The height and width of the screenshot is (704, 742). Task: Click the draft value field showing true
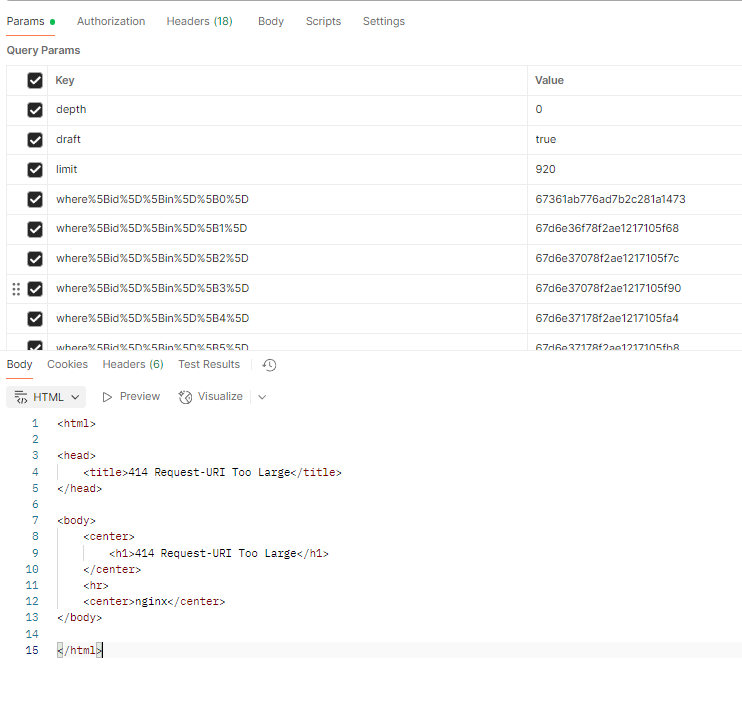pos(634,140)
